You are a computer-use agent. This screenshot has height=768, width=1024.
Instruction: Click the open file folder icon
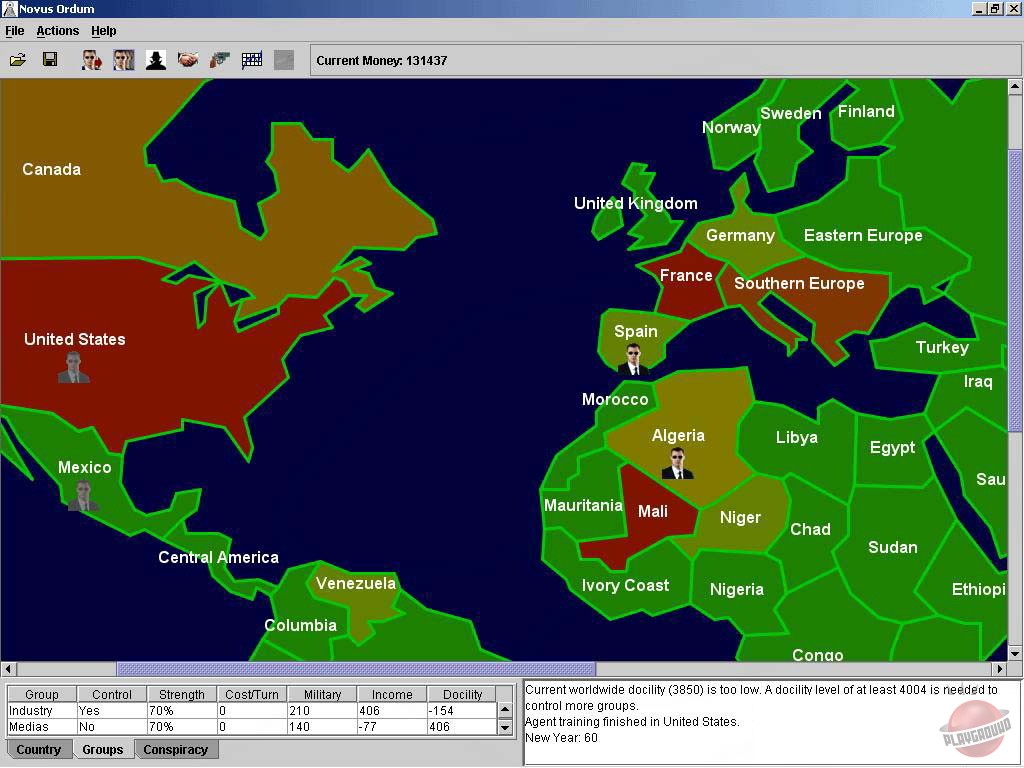pos(18,60)
